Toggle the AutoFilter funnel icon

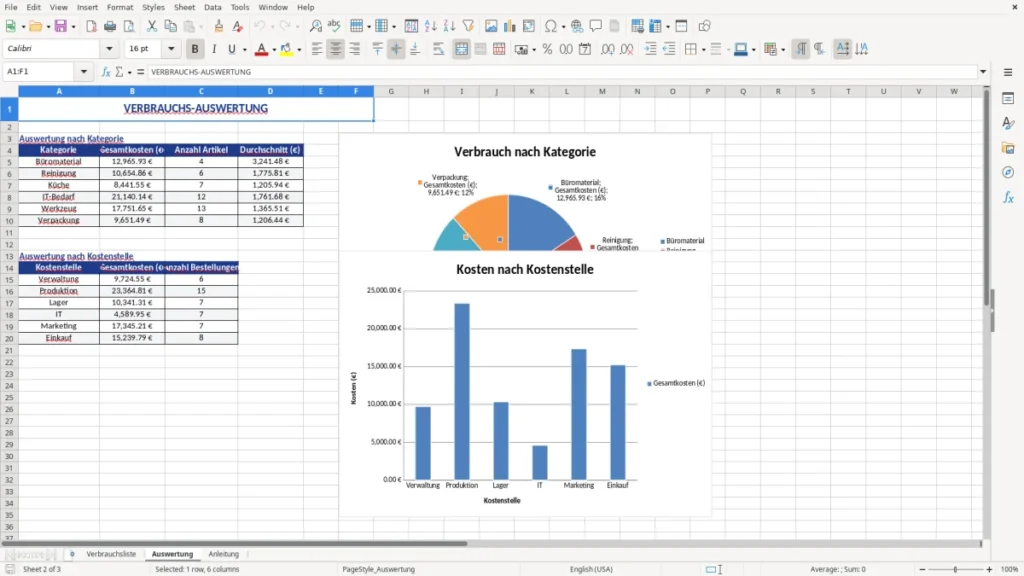coord(468,26)
